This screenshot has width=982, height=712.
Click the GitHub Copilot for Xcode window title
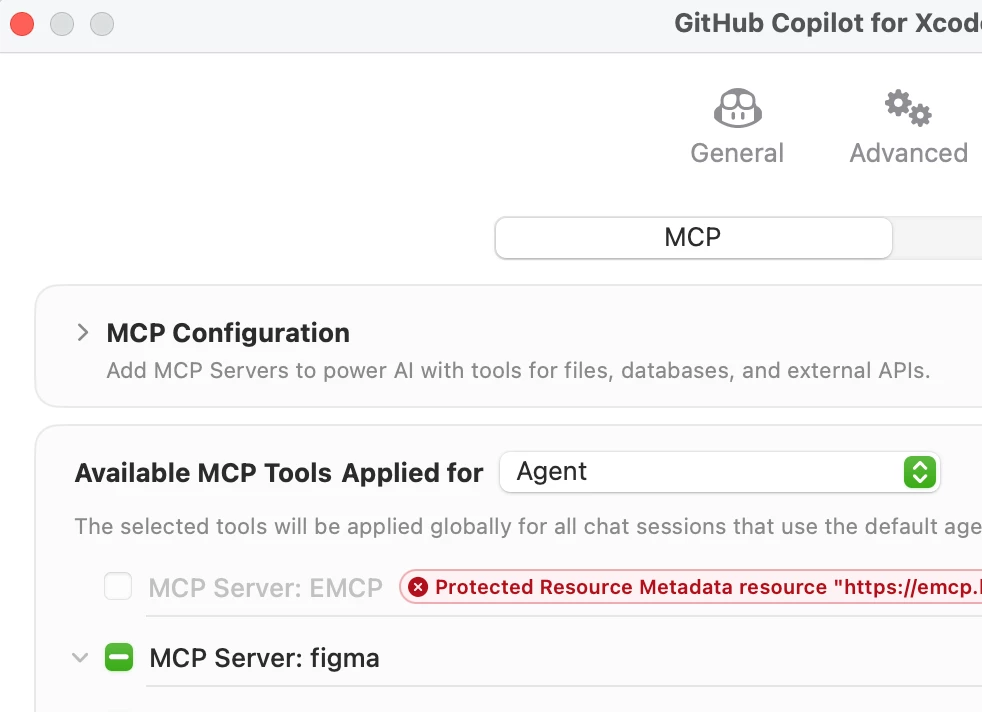pos(827,24)
